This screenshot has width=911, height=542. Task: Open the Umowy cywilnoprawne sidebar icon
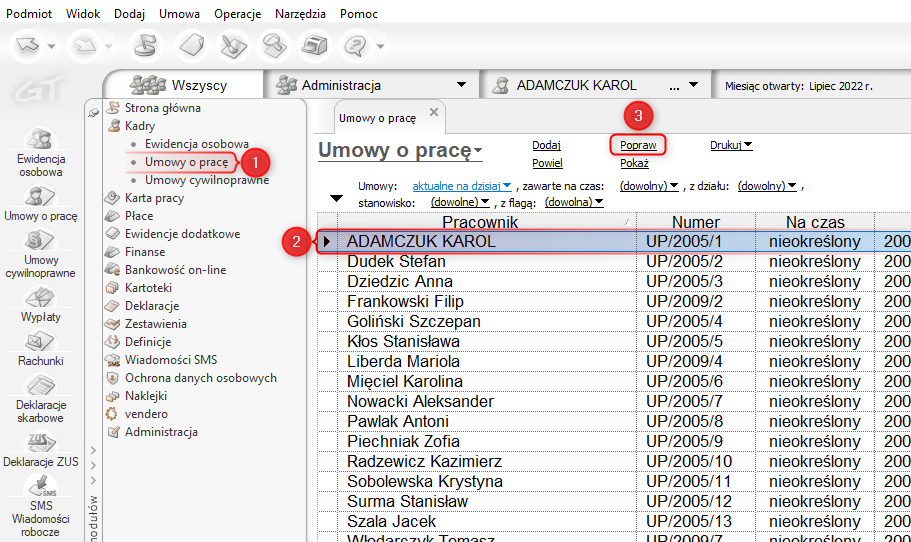coord(40,240)
